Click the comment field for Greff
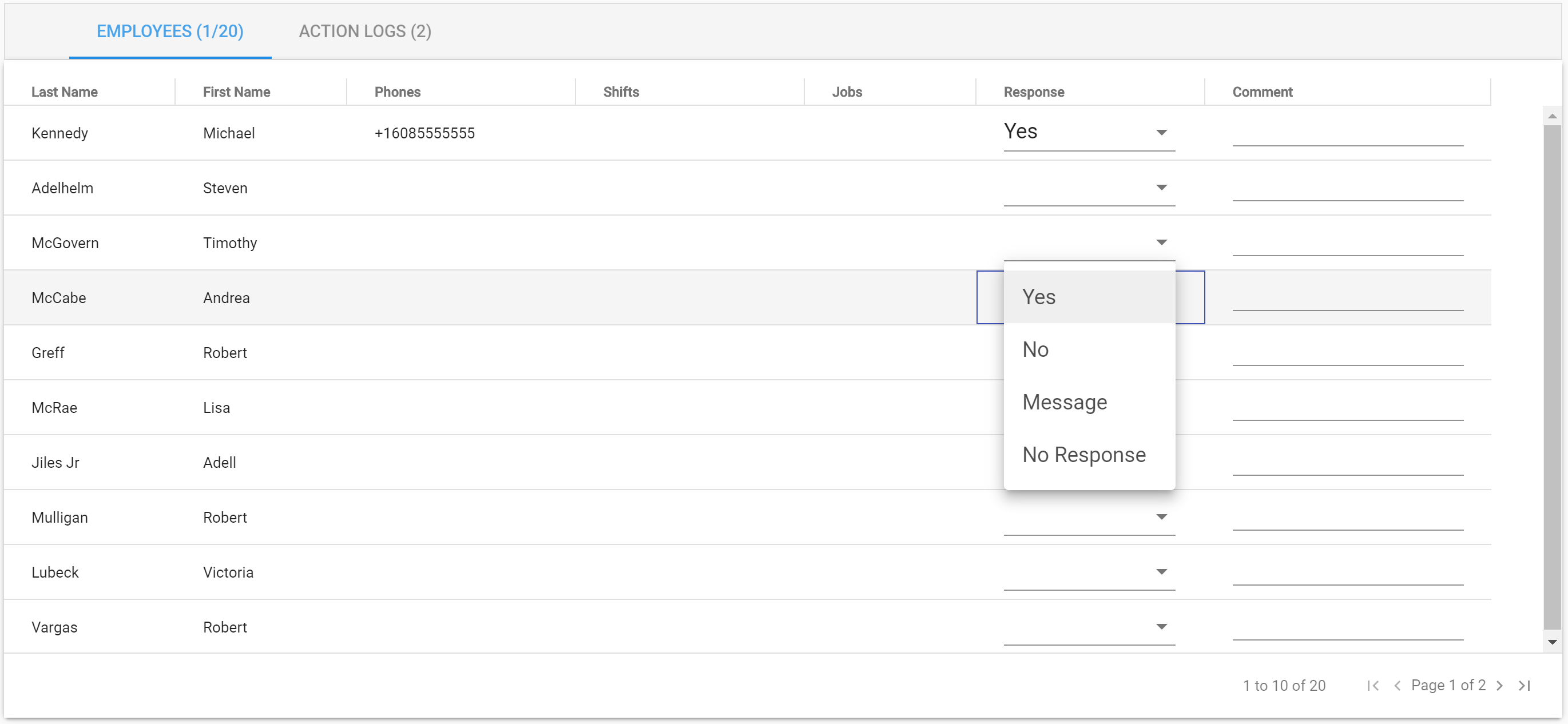 [x=1348, y=352]
